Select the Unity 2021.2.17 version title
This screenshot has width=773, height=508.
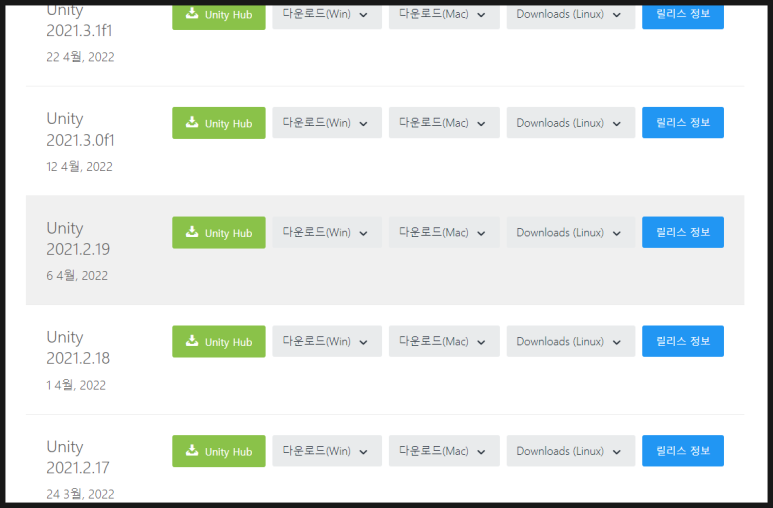(x=78, y=457)
